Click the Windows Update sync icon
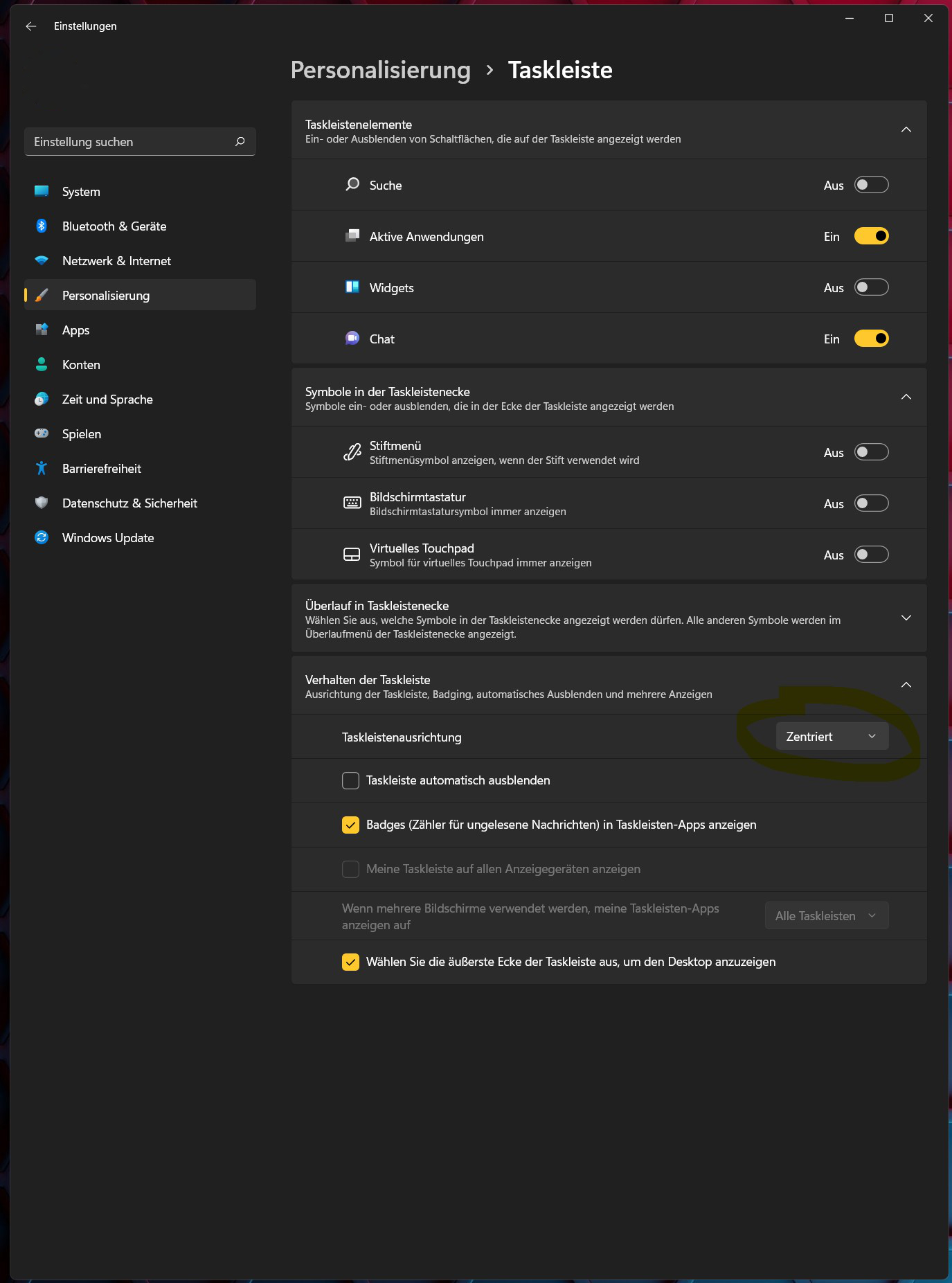 click(x=42, y=537)
